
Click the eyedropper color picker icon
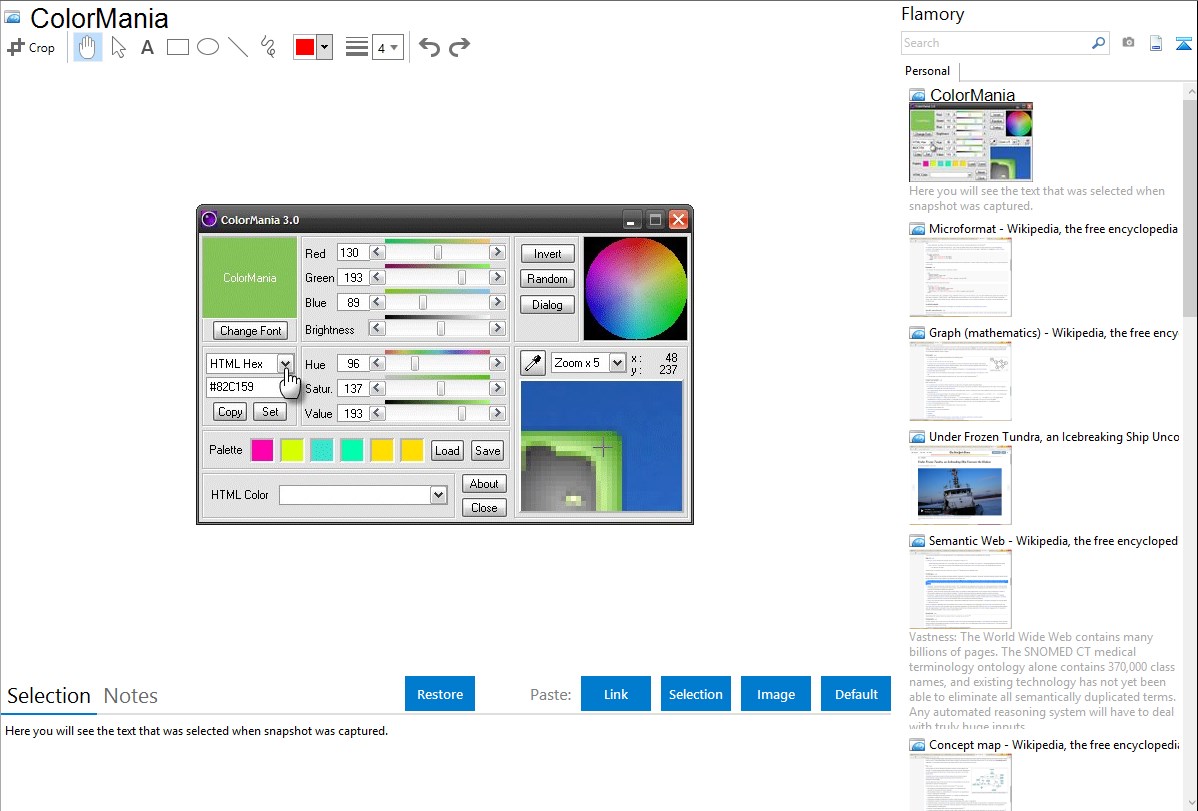coord(533,363)
